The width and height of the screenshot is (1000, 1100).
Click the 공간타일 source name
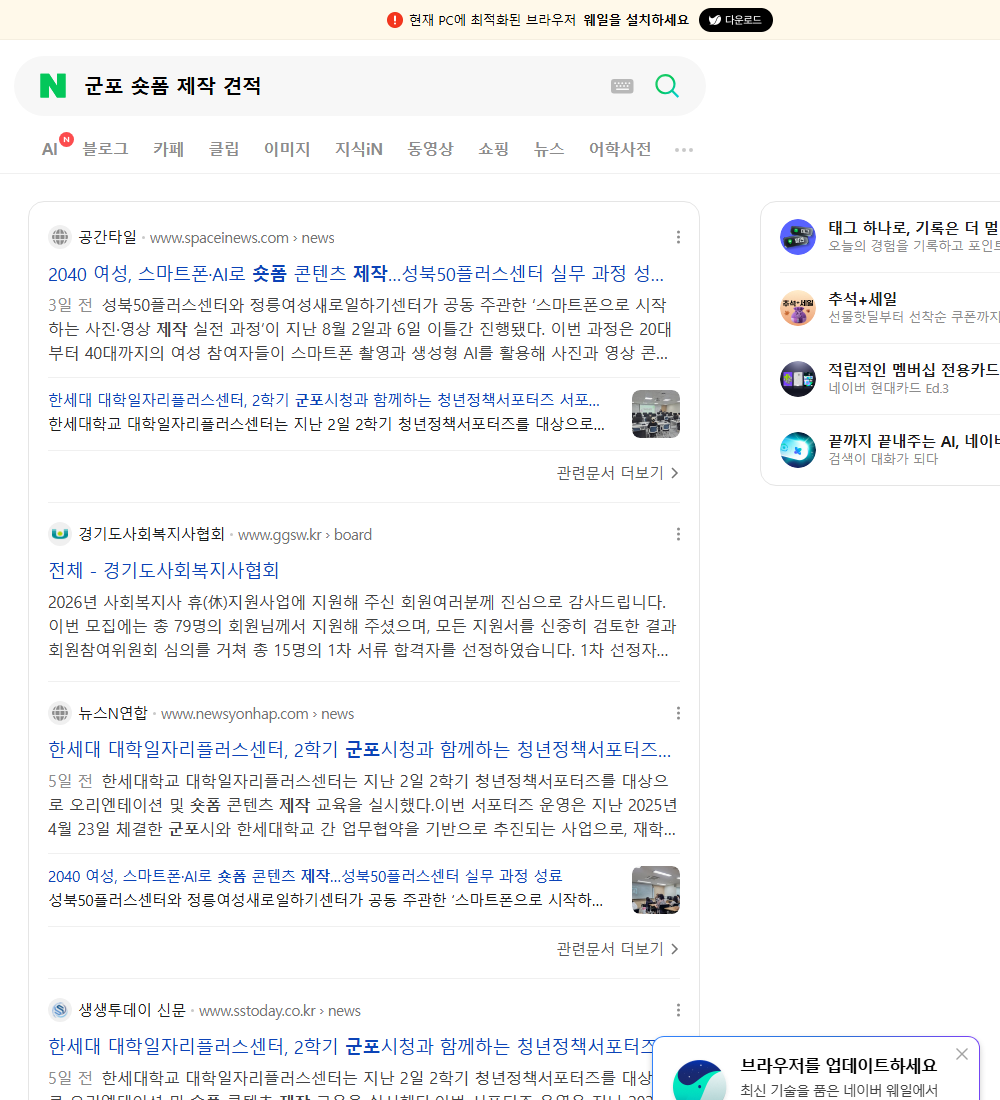tap(107, 237)
